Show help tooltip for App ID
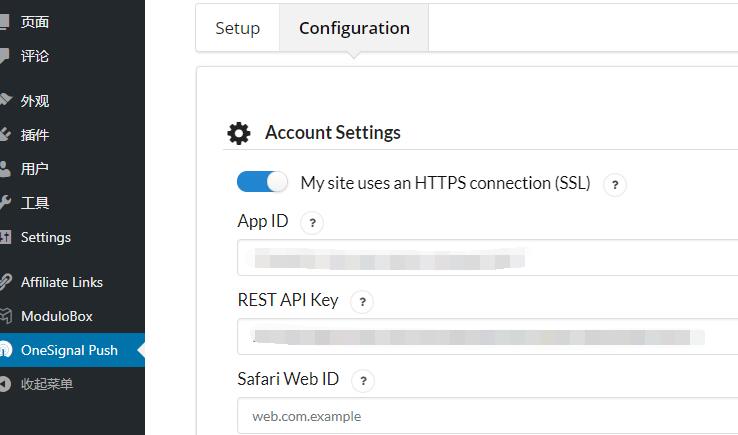This screenshot has height=435, width=738. (312, 223)
